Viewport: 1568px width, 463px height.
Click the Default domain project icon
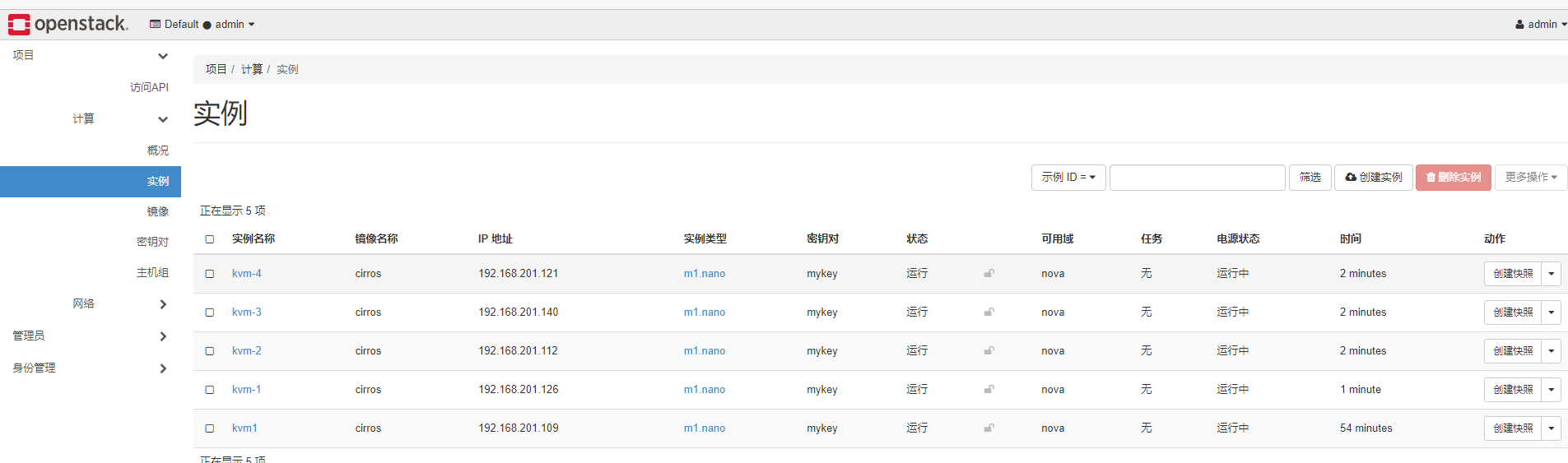tap(155, 25)
